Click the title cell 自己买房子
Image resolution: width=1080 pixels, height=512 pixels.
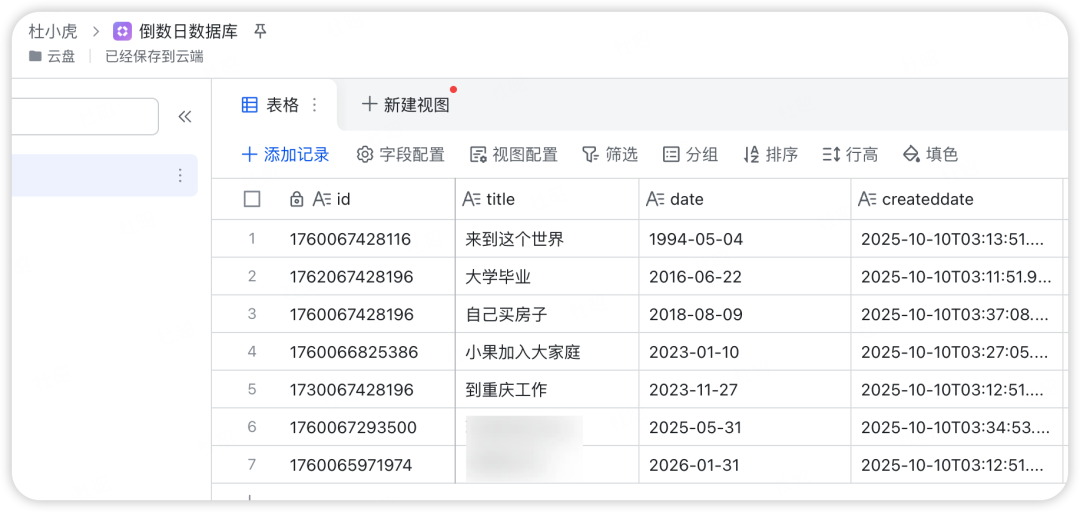click(x=547, y=314)
